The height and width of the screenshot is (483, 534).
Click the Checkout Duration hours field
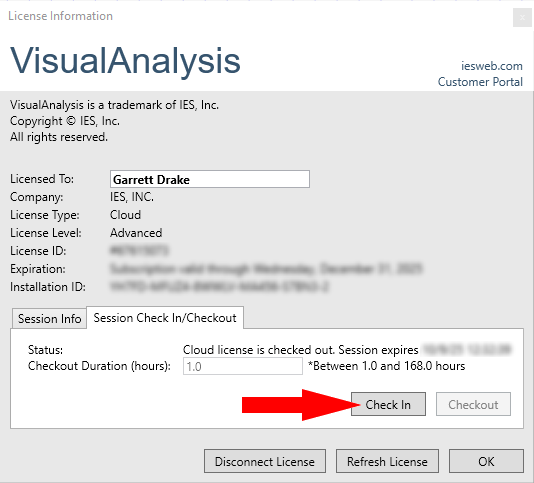tap(243, 366)
